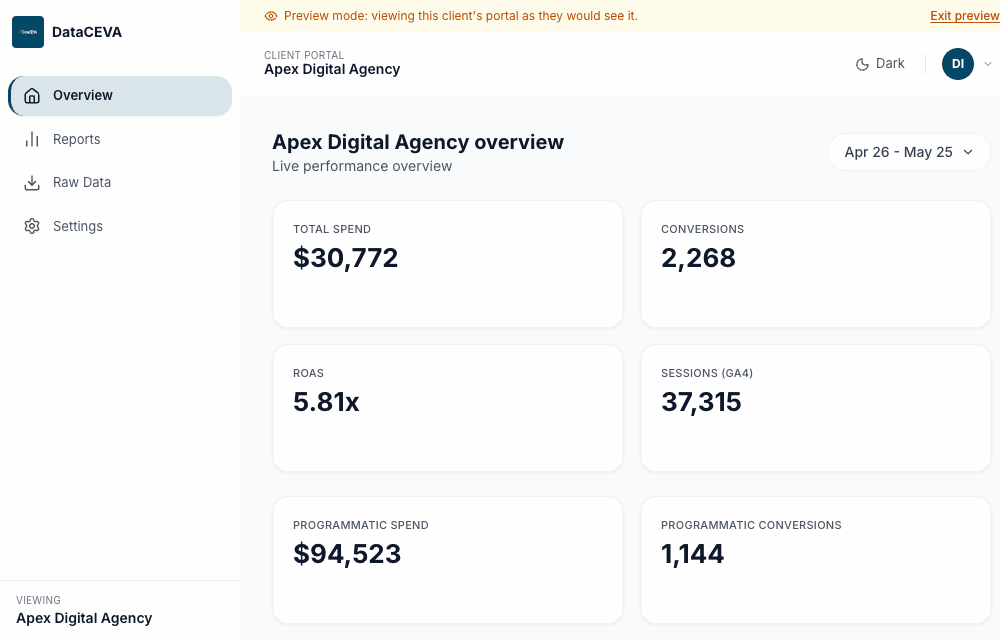Viewport: 1000px width, 640px height.
Task: Click the moon icon for dark mode
Action: click(x=862, y=64)
